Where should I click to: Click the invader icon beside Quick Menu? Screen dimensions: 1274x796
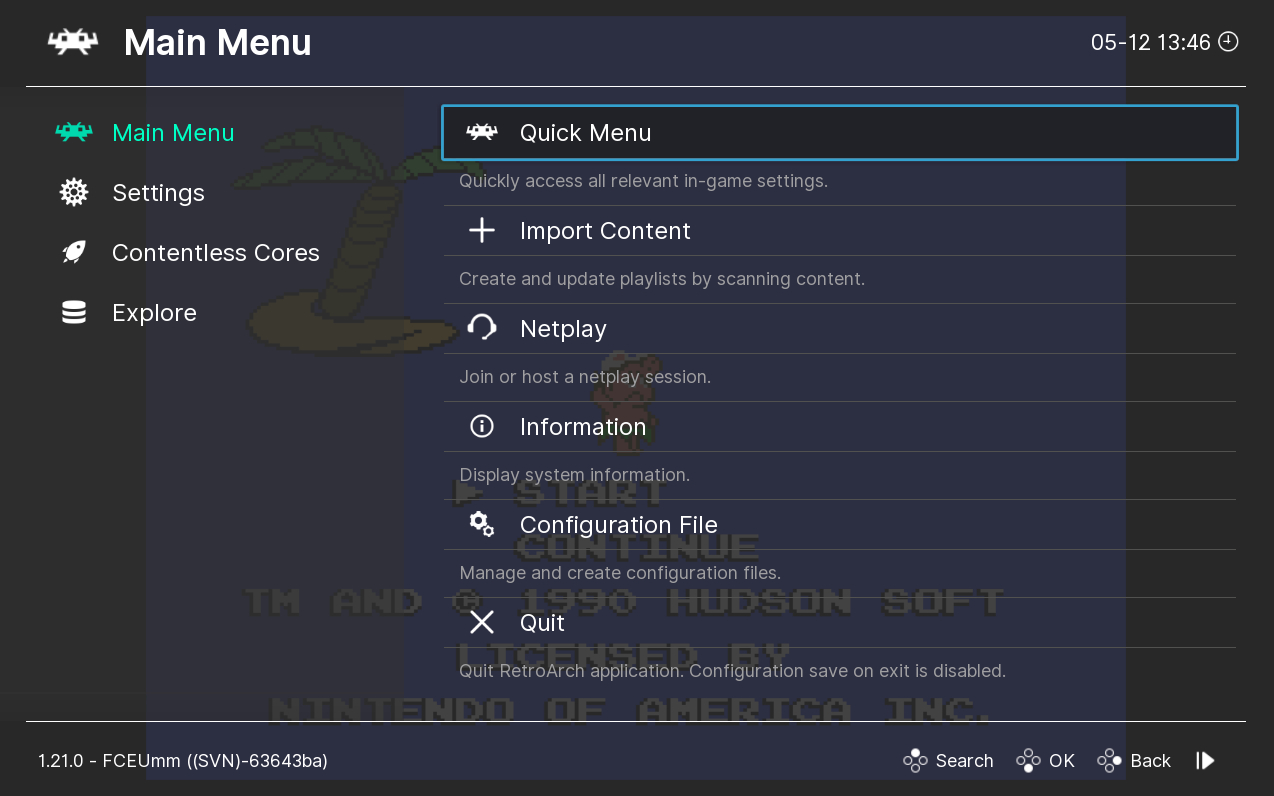(482, 133)
